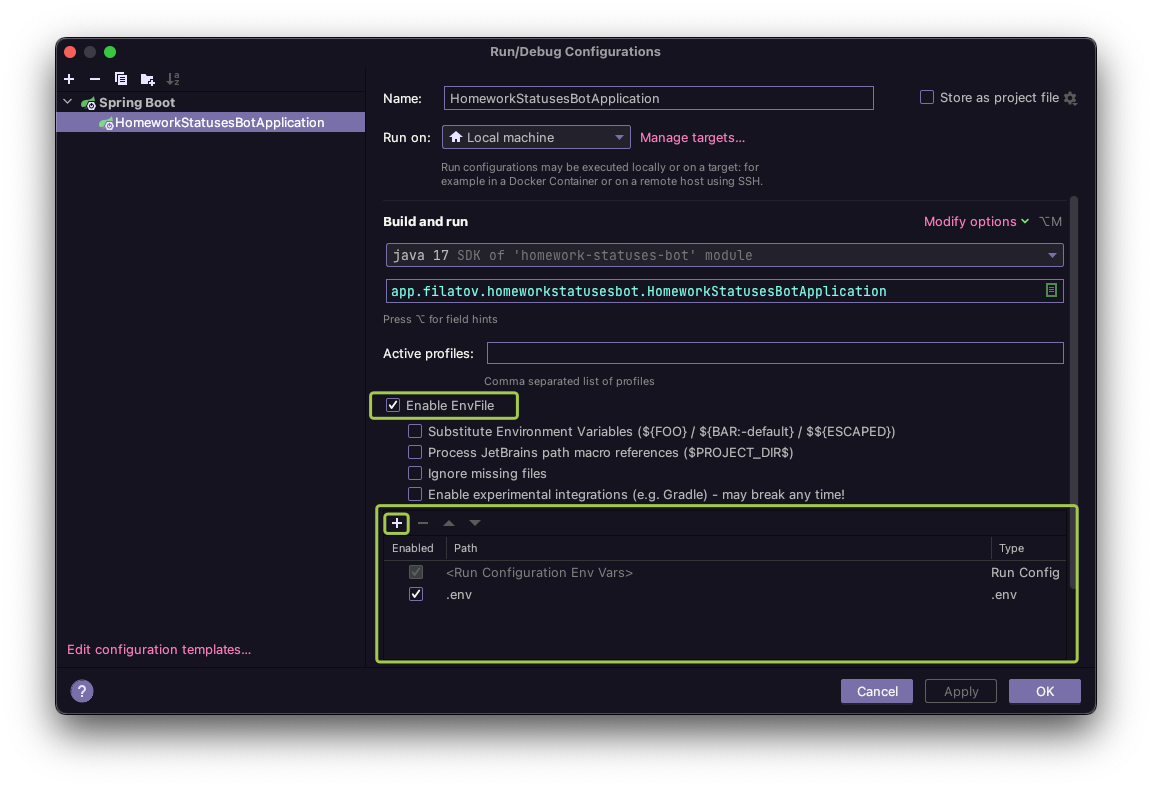This screenshot has height=788, width=1152.
Task: Click the Cancel button
Action: pyautogui.click(x=877, y=691)
